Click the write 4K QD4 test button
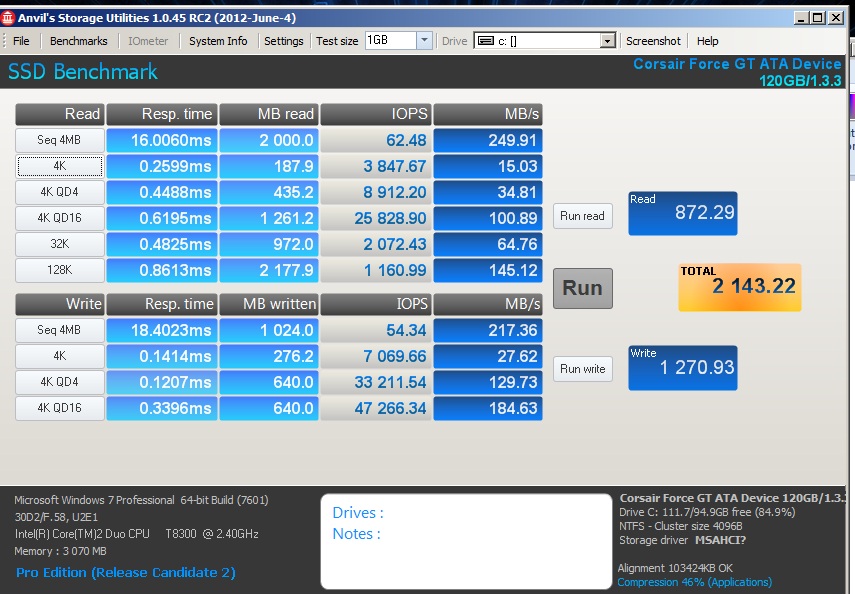Screen dimensions: 855x594 pos(59,382)
